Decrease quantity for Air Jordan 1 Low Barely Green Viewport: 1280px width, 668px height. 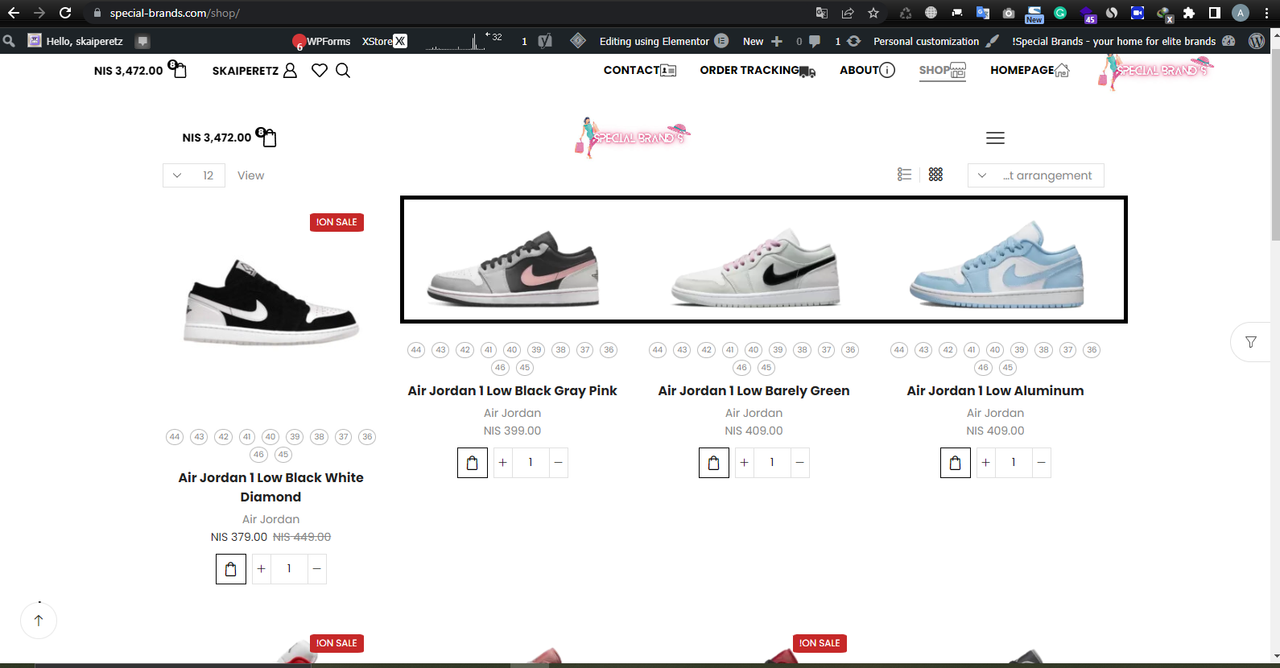pyautogui.click(x=800, y=463)
